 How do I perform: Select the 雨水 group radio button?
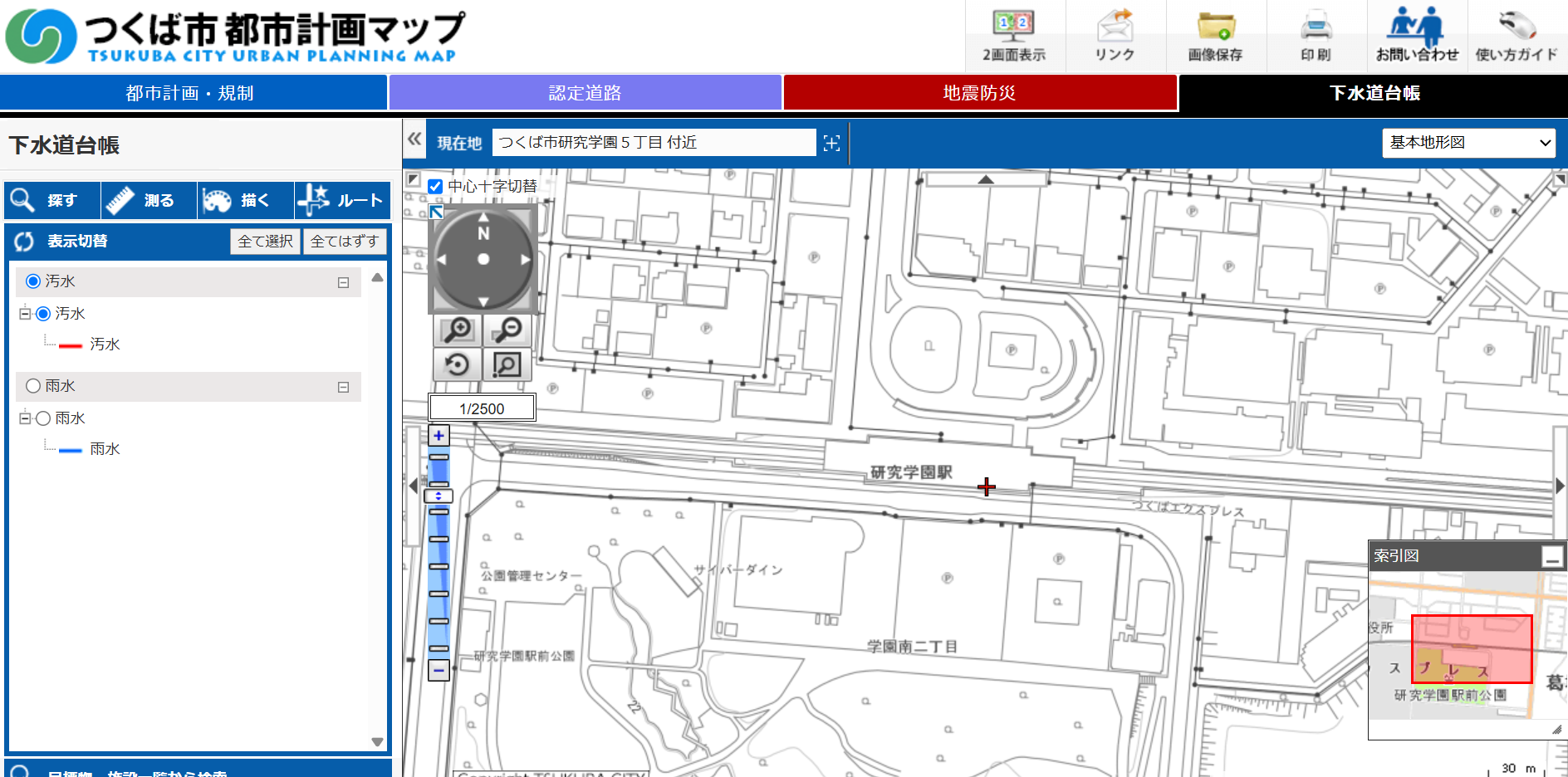coord(33,386)
